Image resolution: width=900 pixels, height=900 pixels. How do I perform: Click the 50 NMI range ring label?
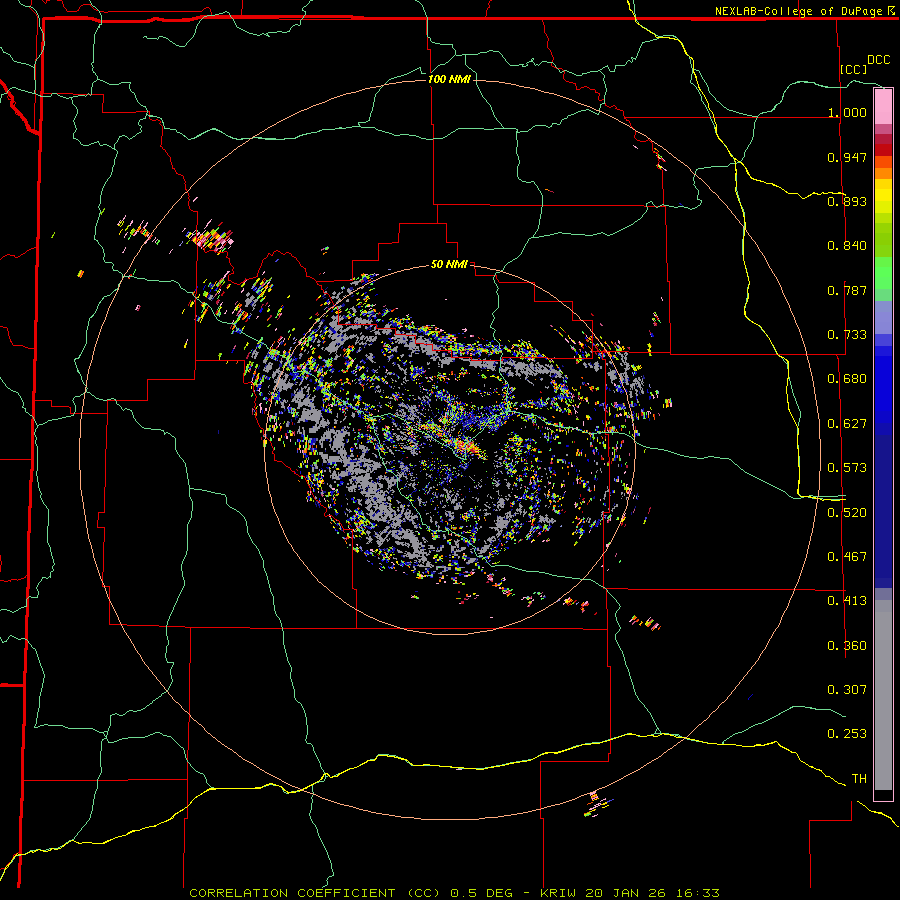[449, 265]
